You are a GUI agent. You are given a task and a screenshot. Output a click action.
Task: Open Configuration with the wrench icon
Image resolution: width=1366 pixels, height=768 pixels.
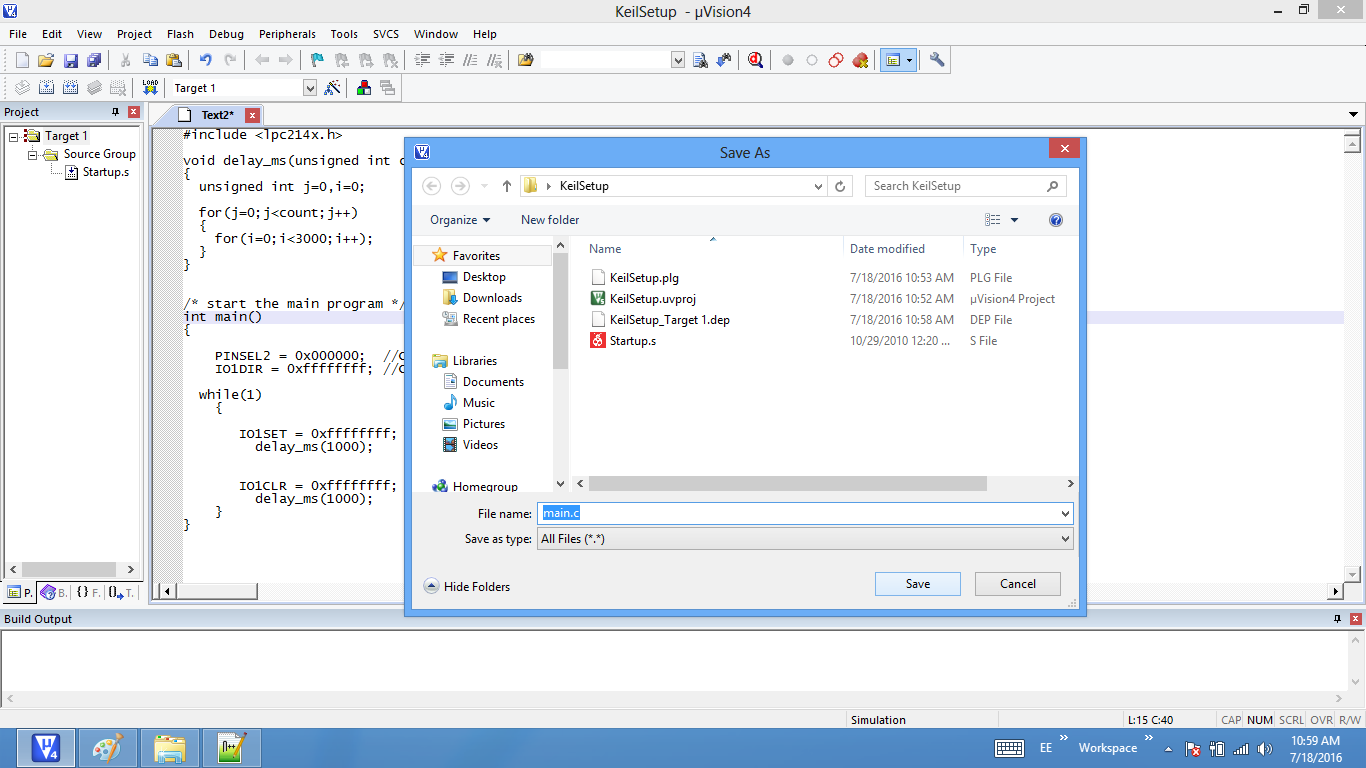coord(937,60)
